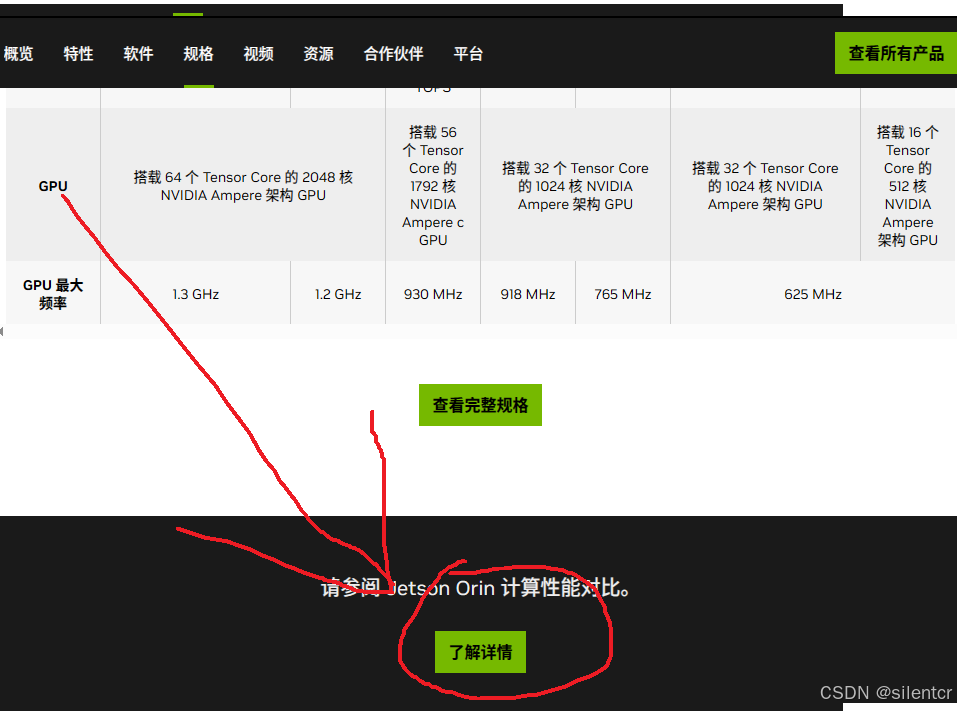Click the table left scroll arrow
The image size is (957, 711).
click(x=2, y=331)
